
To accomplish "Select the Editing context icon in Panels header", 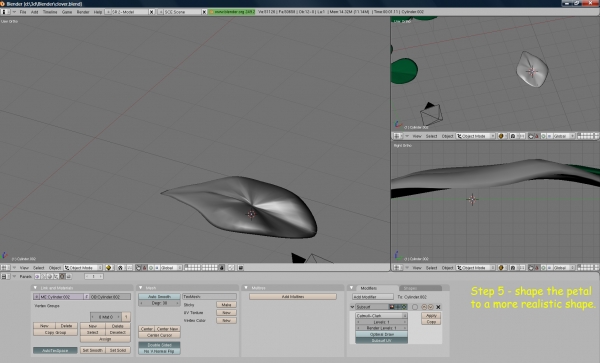I will point(62,276).
